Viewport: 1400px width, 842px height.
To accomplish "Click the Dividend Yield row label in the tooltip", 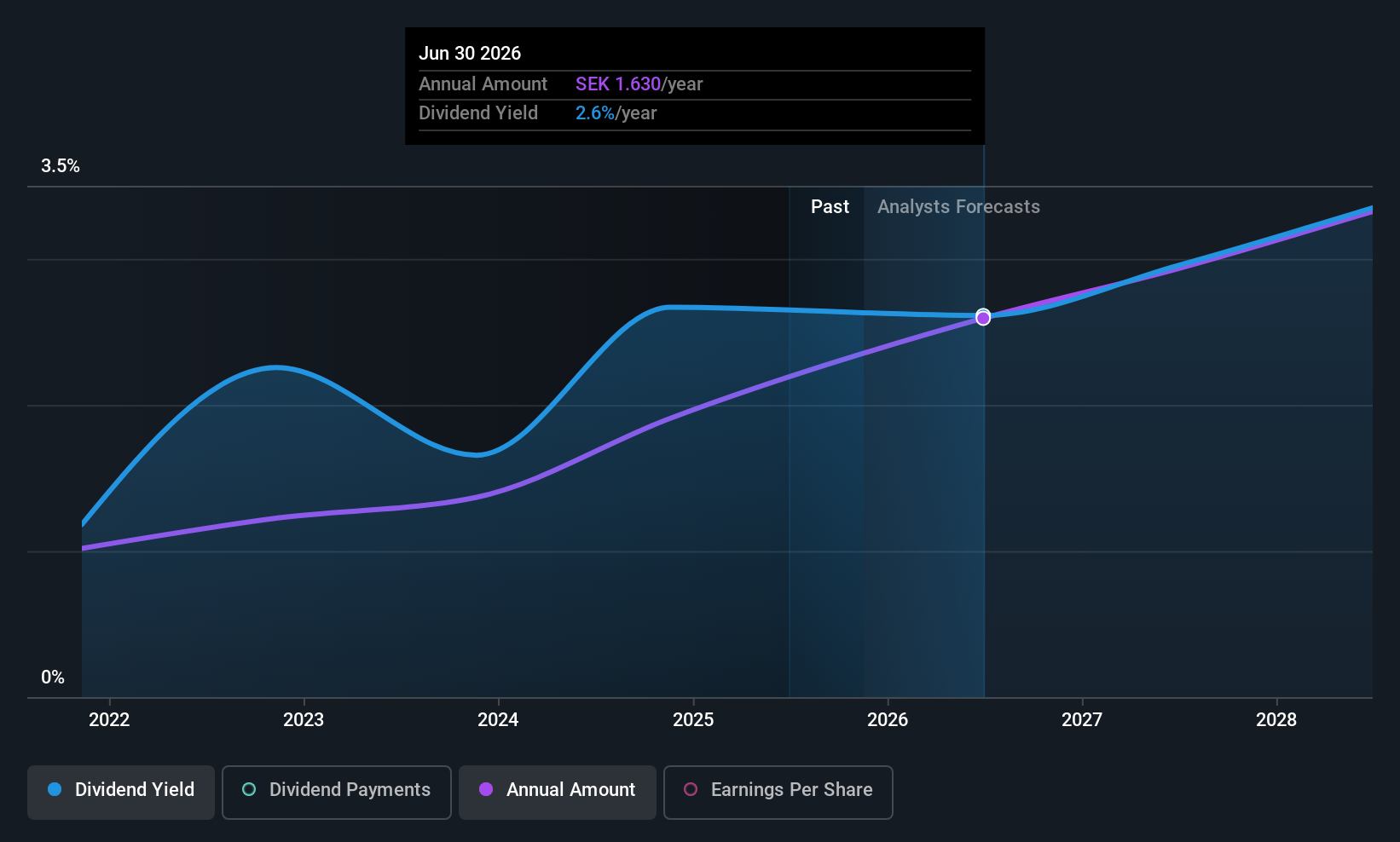I will click(478, 113).
